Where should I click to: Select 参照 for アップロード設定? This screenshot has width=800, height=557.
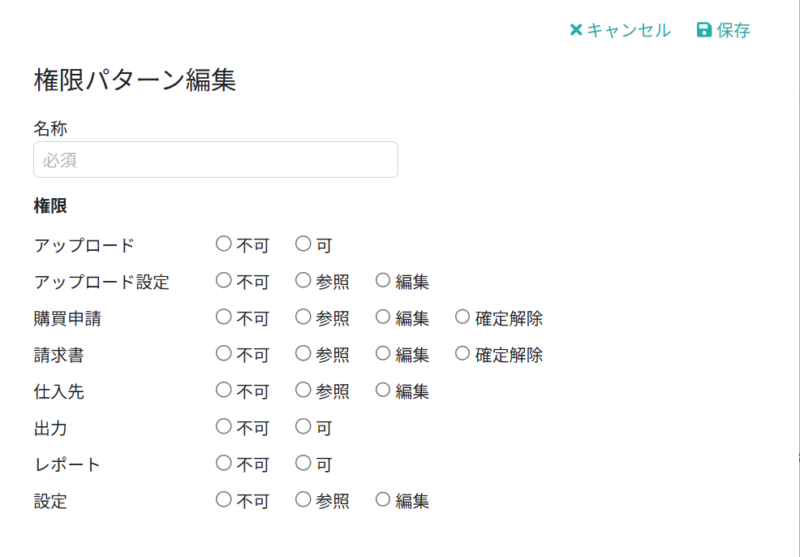[303, 280]
